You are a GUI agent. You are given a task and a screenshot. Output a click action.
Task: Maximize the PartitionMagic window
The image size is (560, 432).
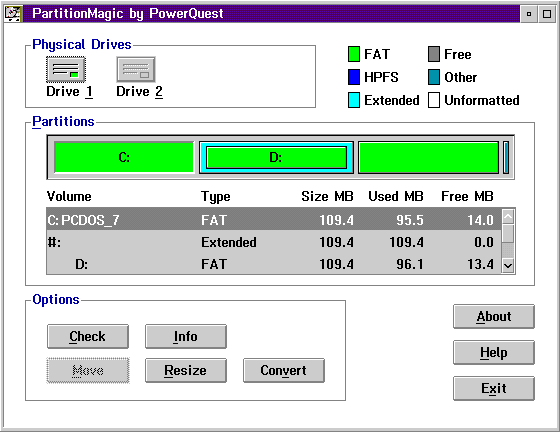[547, 14]
